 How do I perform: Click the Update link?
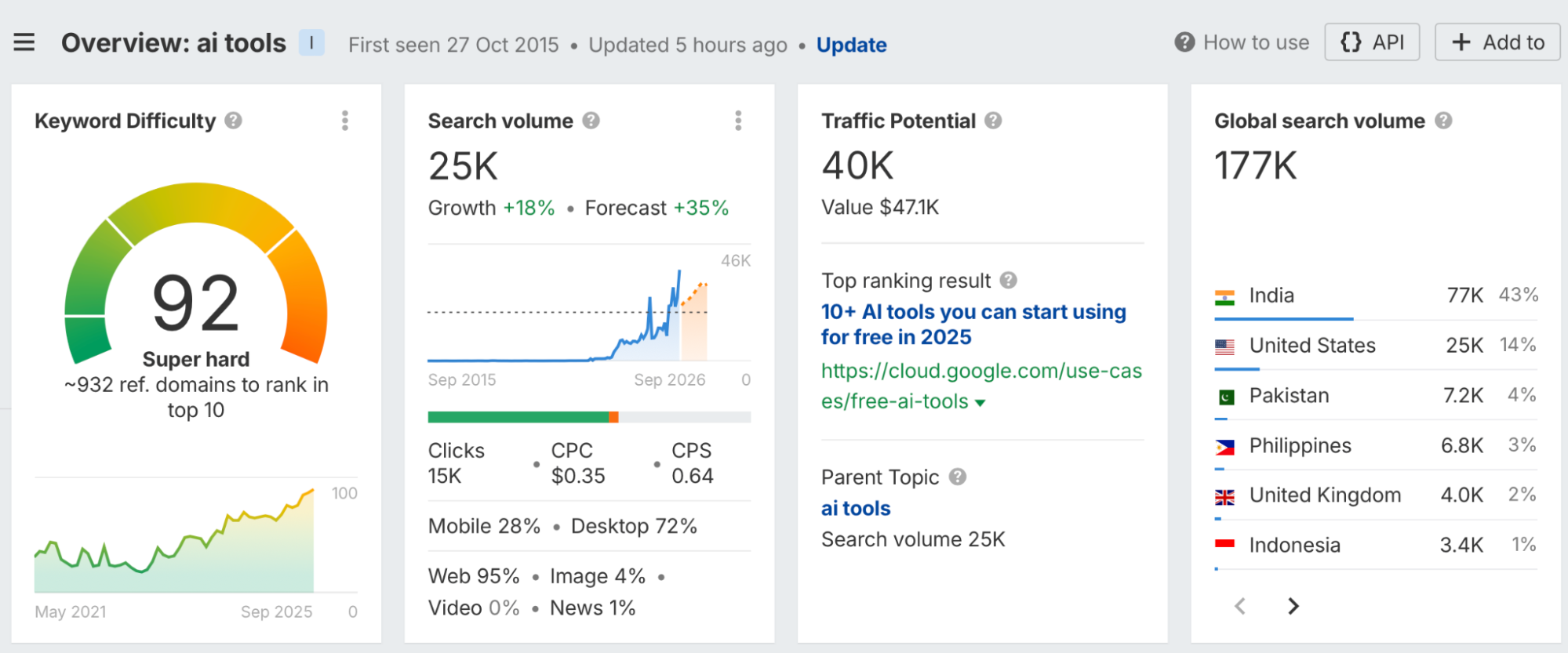851,45
